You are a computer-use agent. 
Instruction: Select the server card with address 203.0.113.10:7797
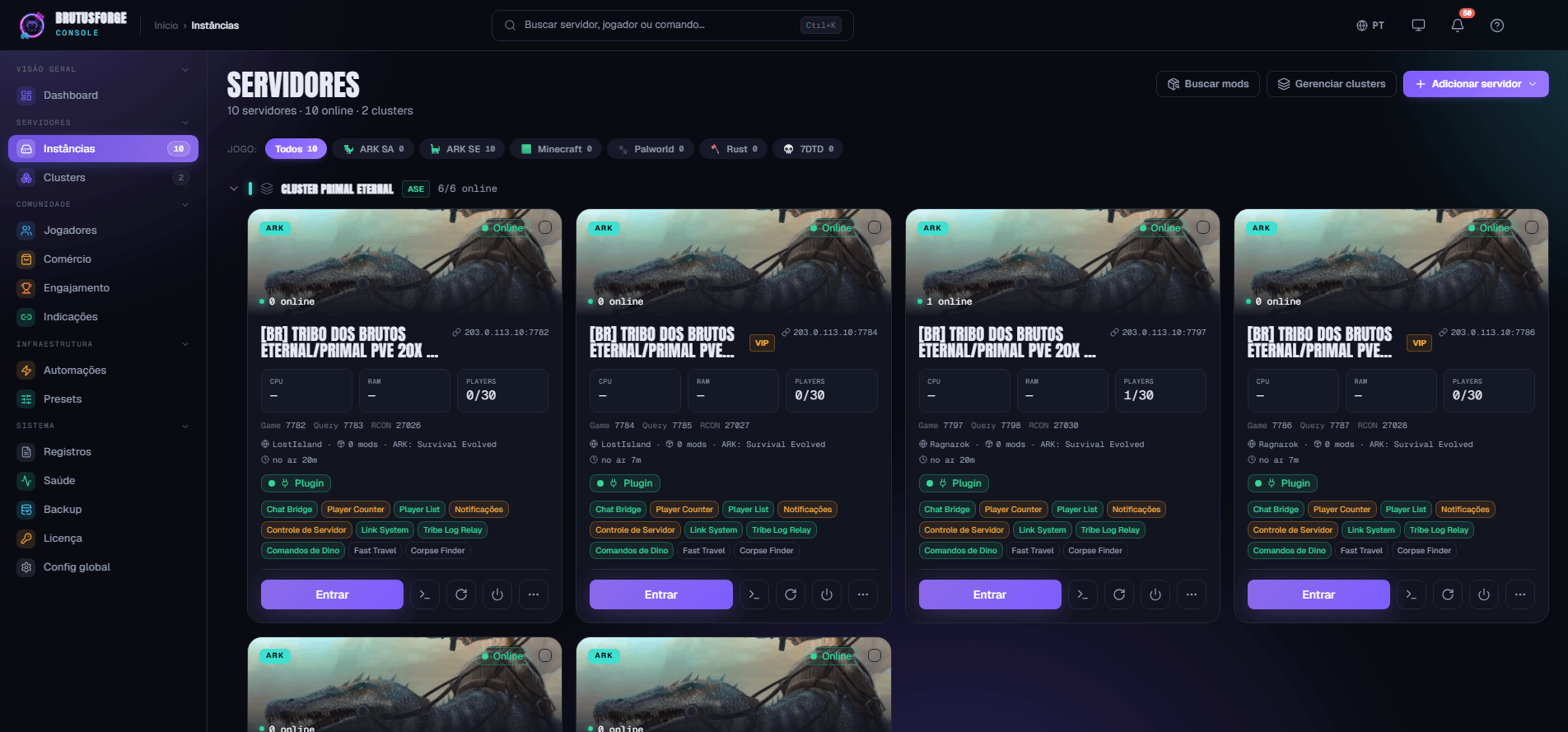1203,227
